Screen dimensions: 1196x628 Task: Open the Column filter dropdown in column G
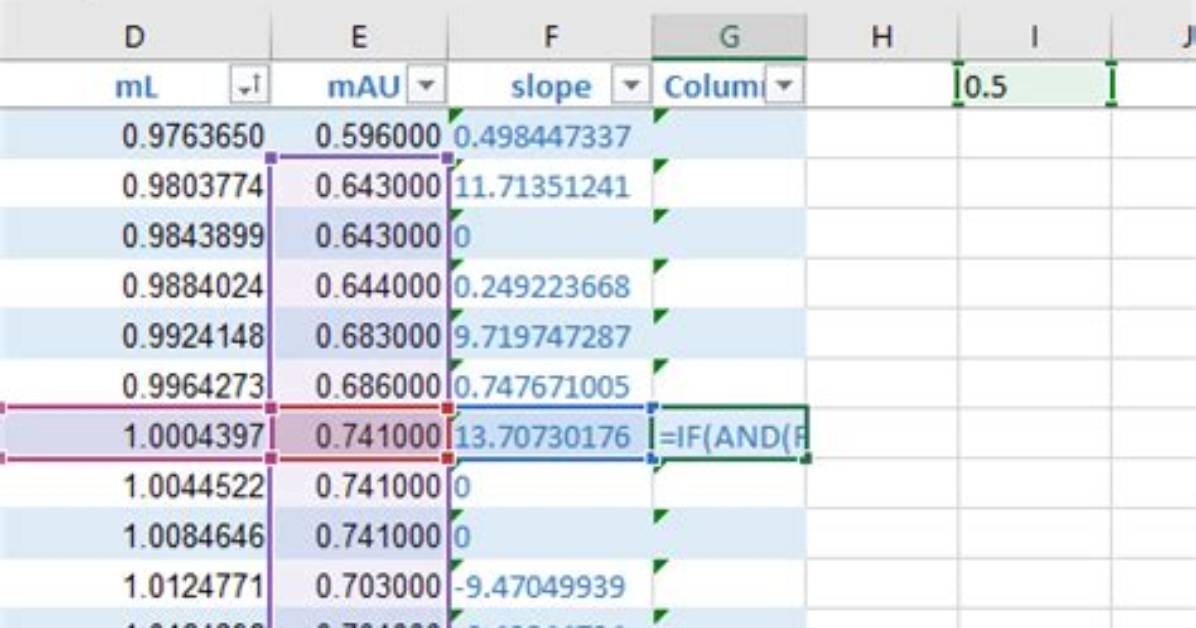tap(784, 85)
